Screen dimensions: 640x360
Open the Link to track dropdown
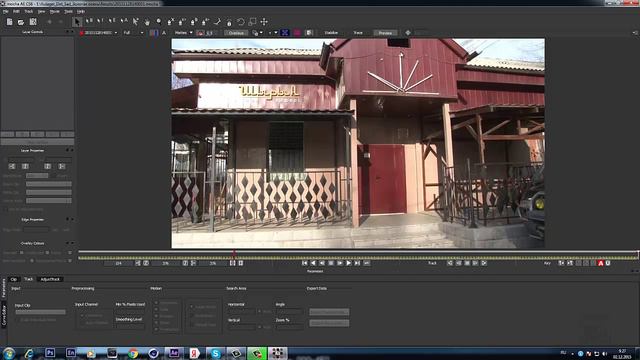tap(49, 201)
